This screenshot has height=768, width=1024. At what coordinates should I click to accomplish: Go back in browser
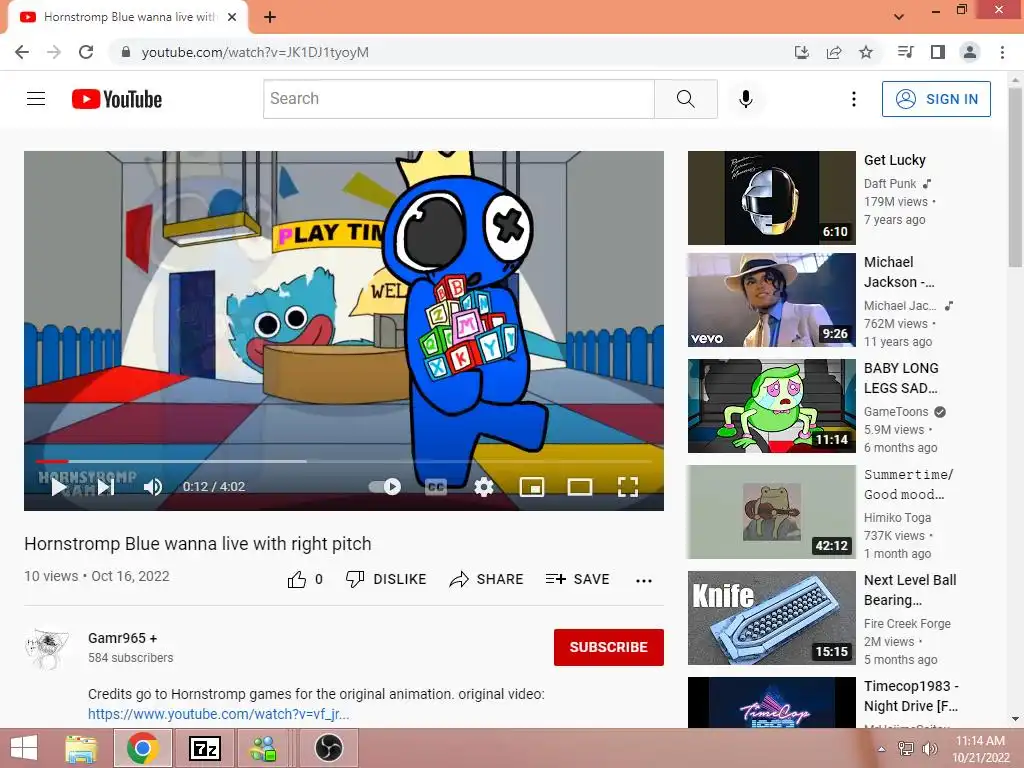[x=22, y=52]
